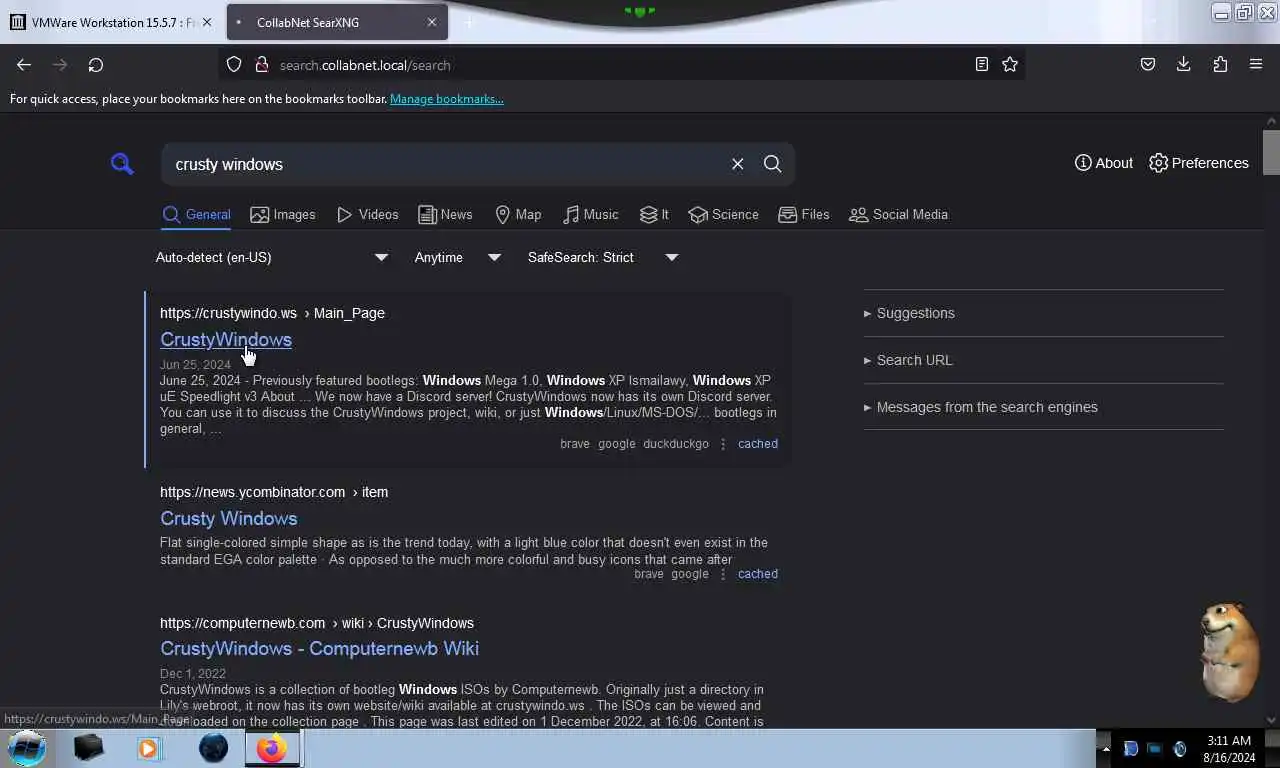Open the CrustyWindows main page result
This screenshot has height=768, width=1280.
226,339
